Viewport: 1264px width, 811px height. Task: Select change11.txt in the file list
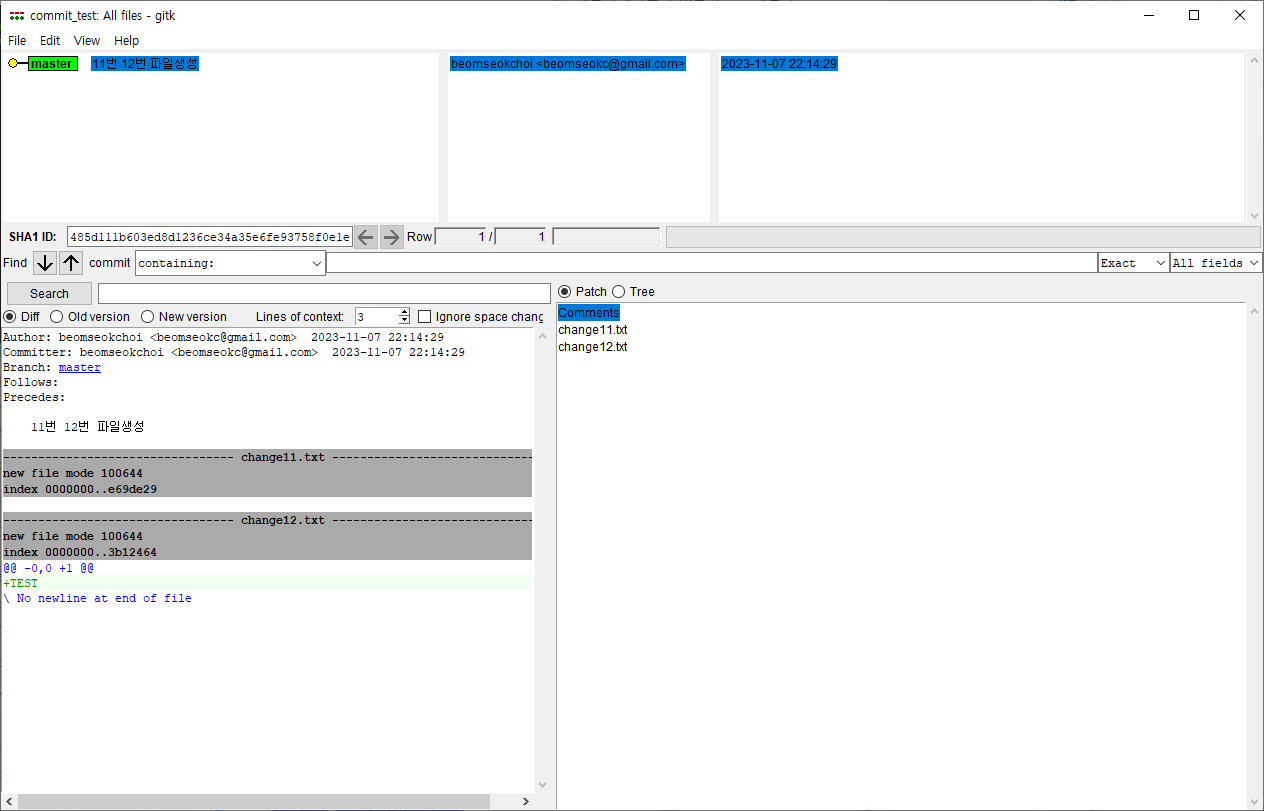[592, 329]
